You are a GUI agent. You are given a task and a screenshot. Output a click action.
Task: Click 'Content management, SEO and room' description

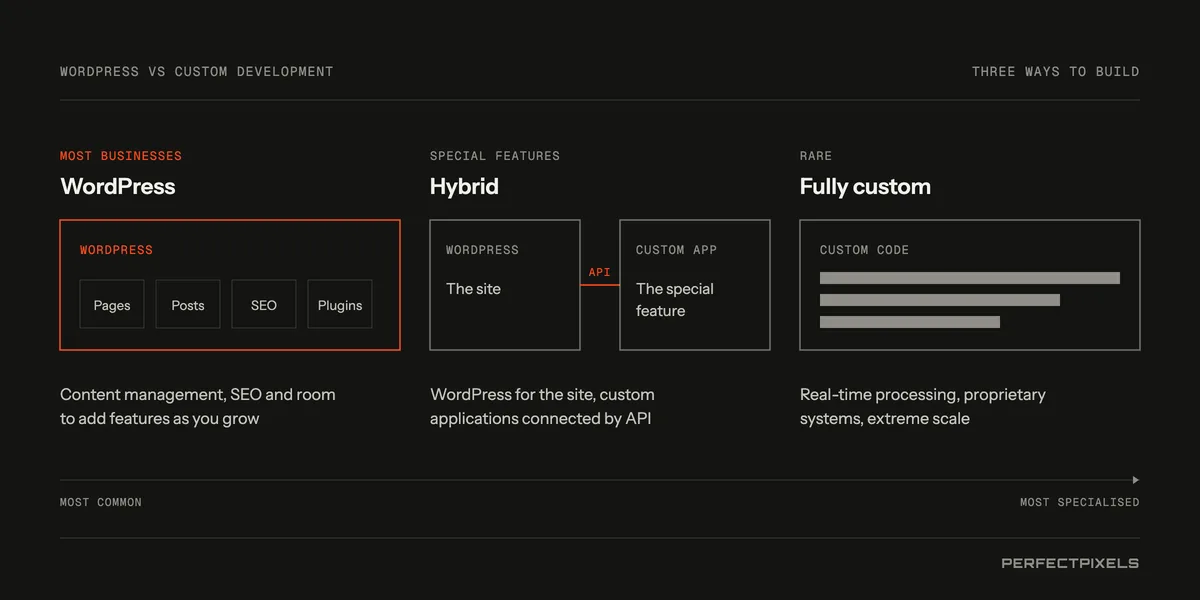[198, 395]
